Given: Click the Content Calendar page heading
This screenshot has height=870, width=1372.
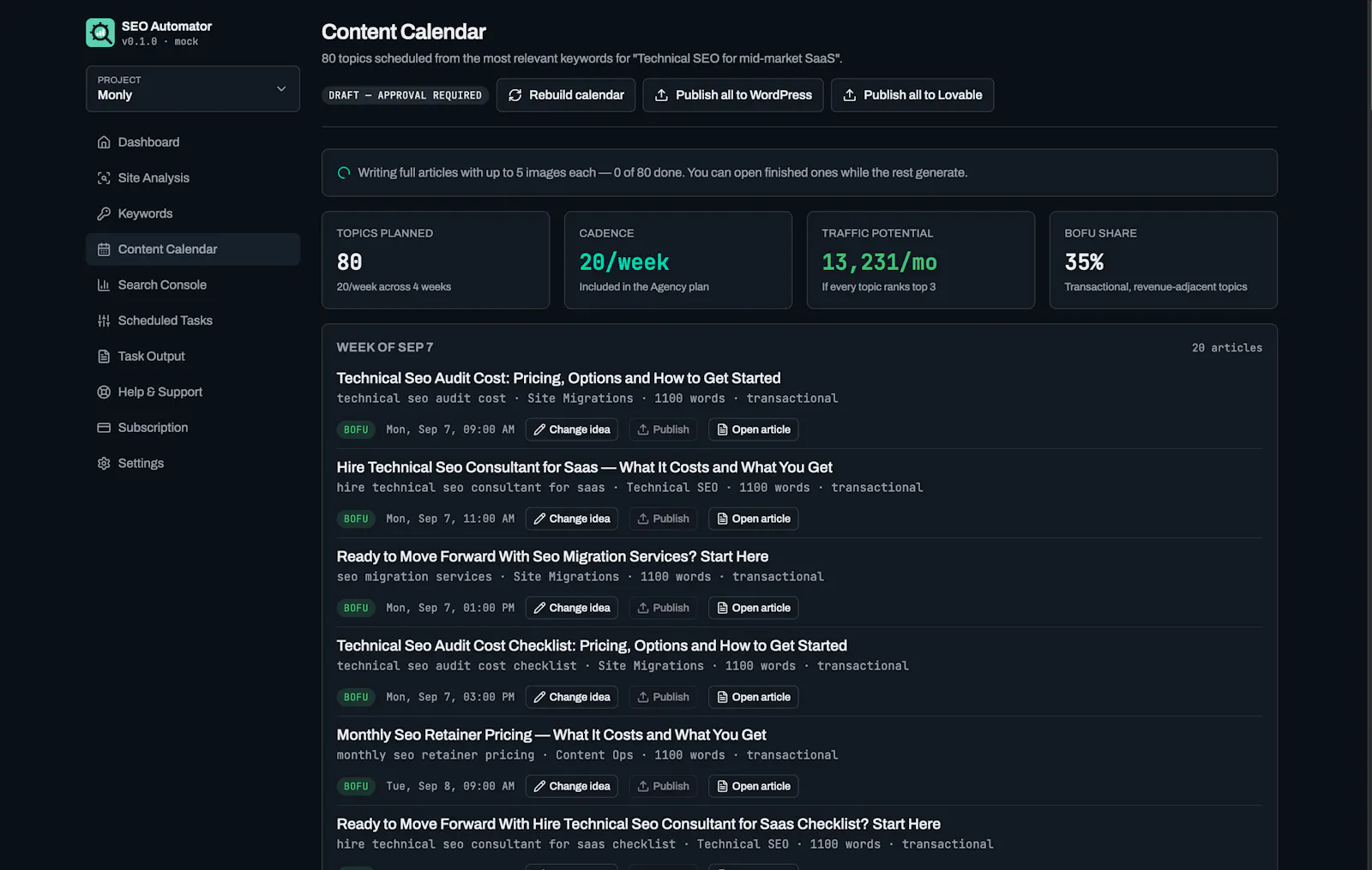Looking at the screenshot, I should click(x=404, y=32).
